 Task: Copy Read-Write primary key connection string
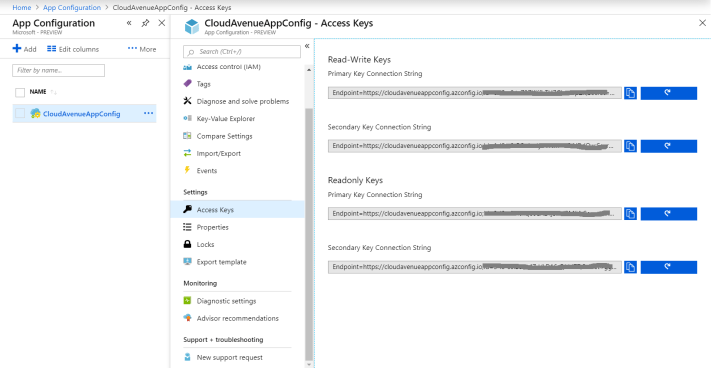630,93
